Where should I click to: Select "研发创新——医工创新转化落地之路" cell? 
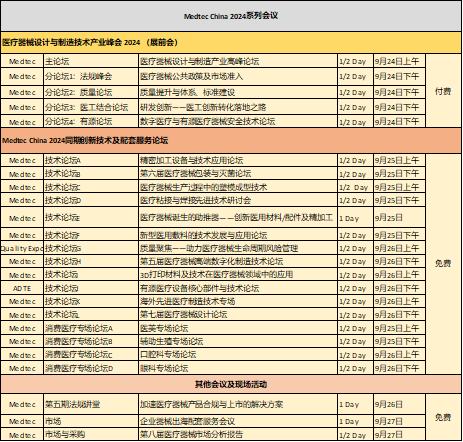coord(238,107)
